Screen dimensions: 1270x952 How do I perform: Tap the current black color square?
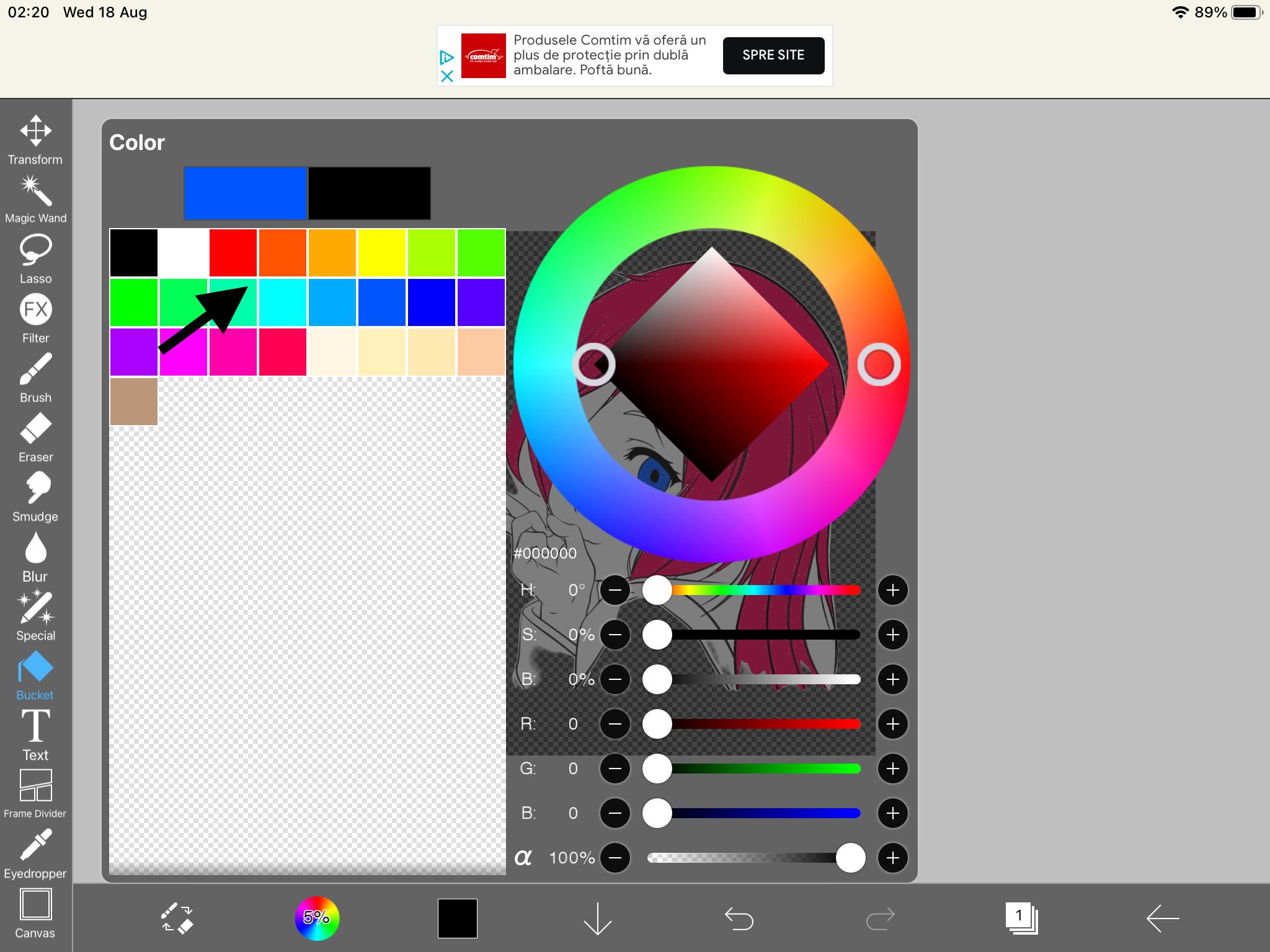[458, 918]
